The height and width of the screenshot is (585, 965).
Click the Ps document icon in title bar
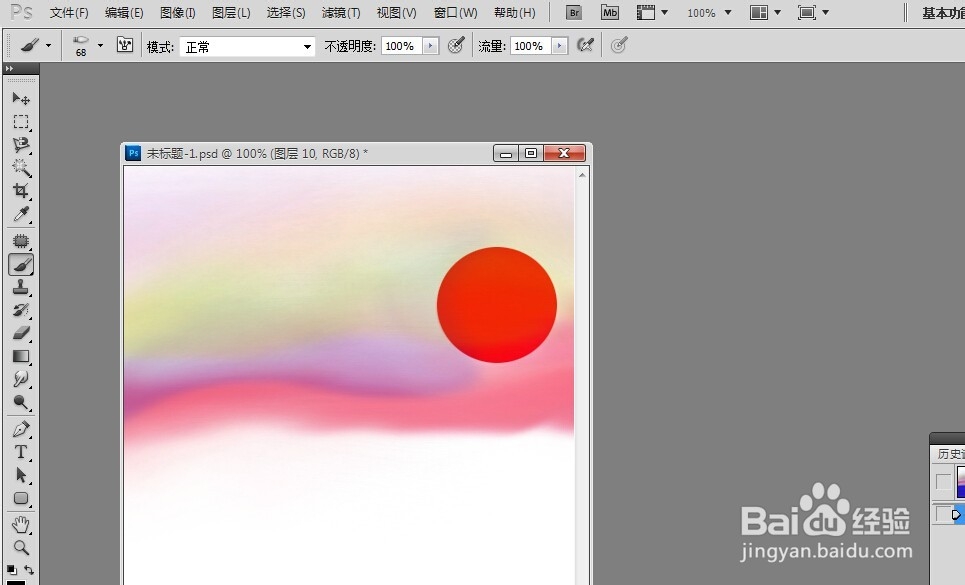pyautogui.click(x=133, y=153)
